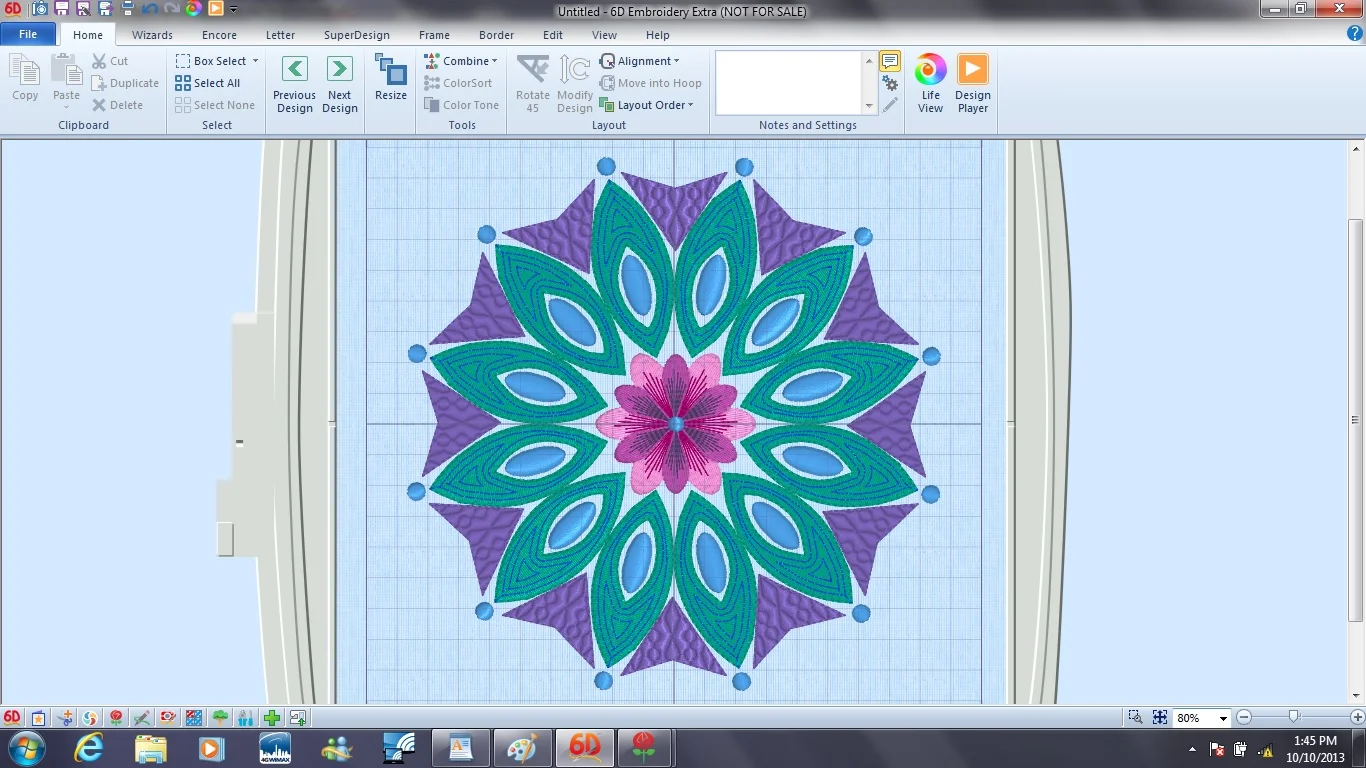Open the Life View color wheel button
Screen dimensions: 1366x768
tap(930, 84)
